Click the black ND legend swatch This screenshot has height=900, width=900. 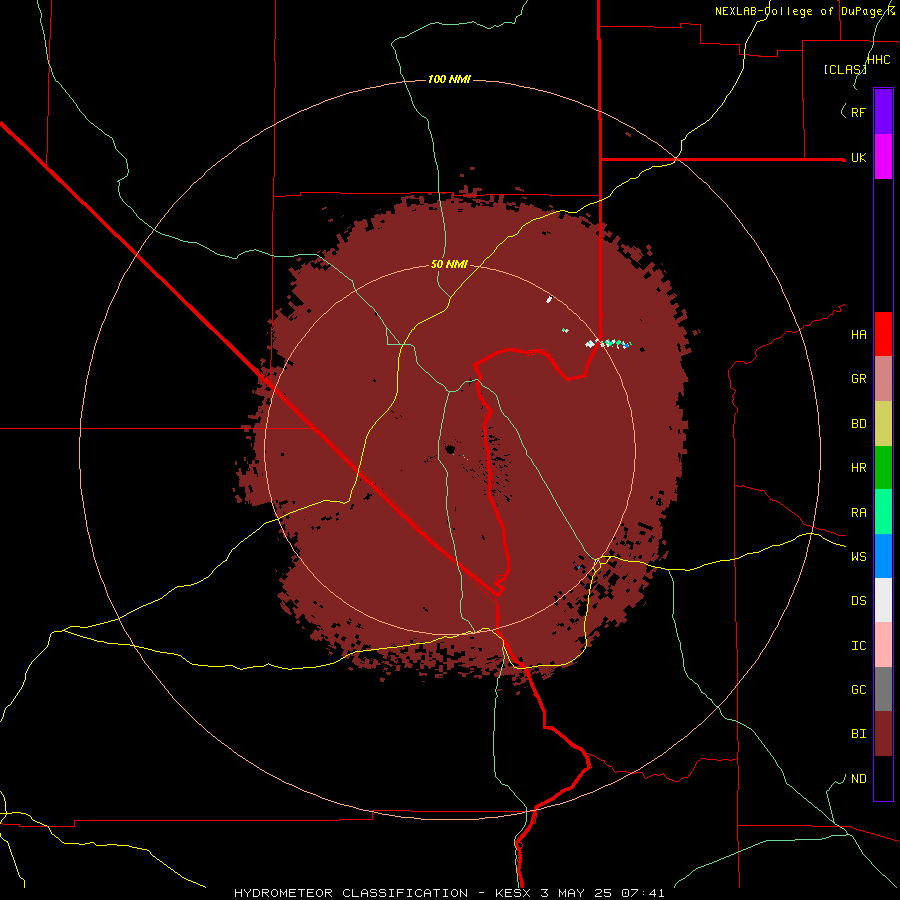pyautogui.click(x=883, y=778)
